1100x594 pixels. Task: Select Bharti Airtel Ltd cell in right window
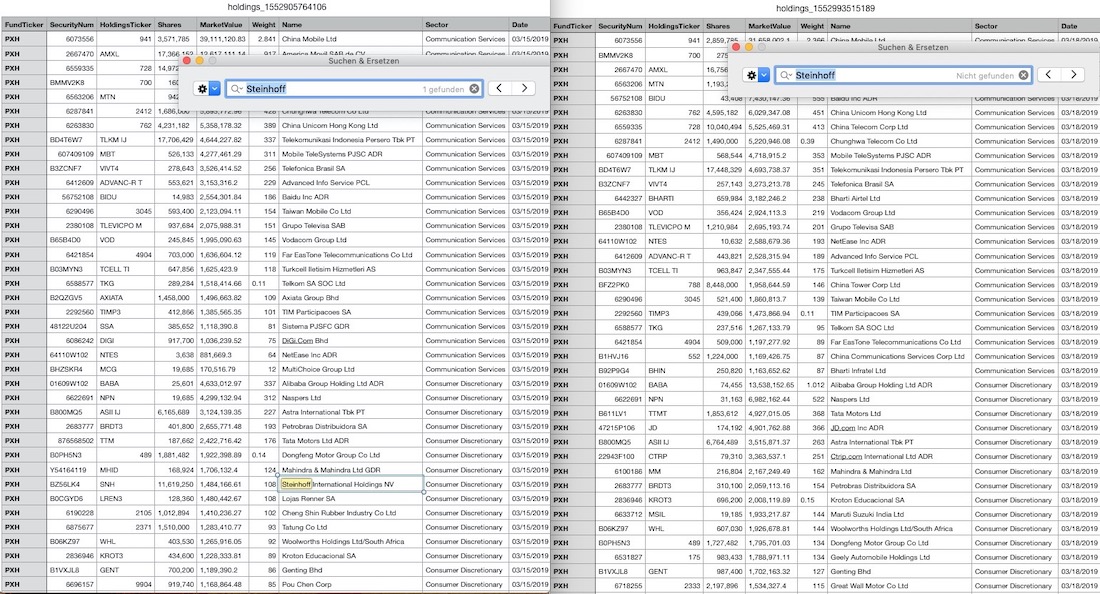[899, 198]
